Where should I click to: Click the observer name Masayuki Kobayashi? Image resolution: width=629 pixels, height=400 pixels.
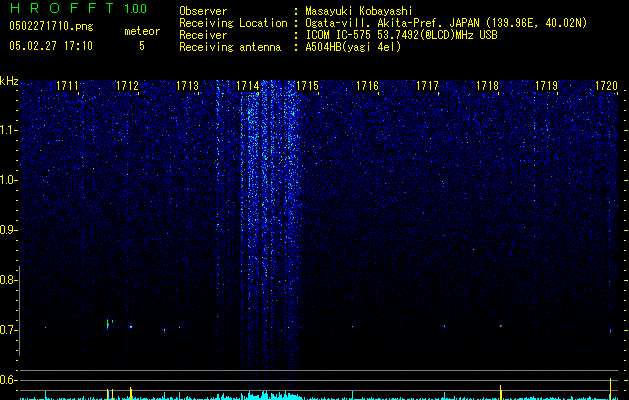tap(359, 11)
